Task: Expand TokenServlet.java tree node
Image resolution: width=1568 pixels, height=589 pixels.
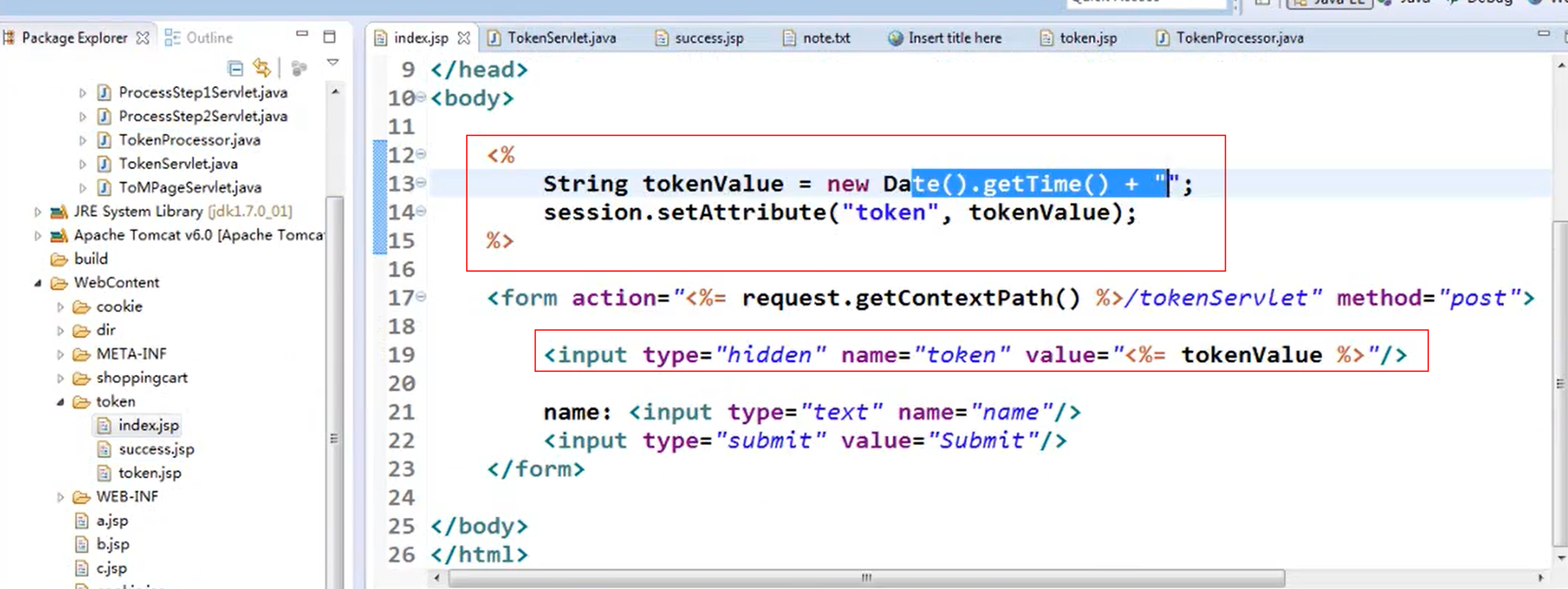Action: (82, 164)
